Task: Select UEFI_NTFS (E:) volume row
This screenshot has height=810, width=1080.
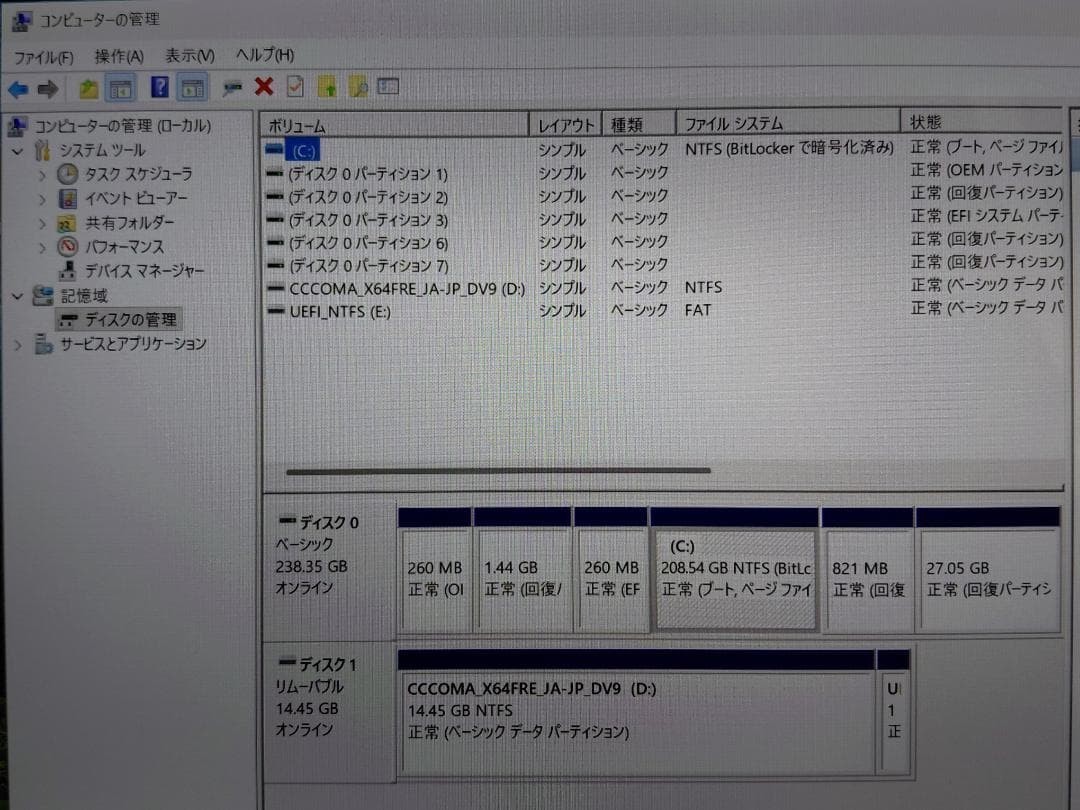Action: (x=663, y=311)
